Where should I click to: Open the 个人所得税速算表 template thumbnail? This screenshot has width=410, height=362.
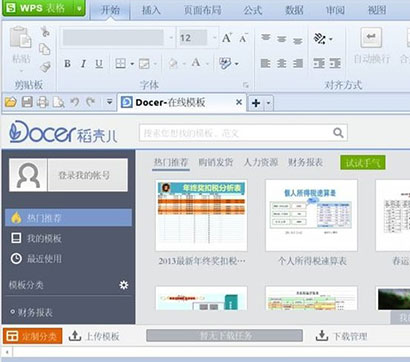[311, 215]
